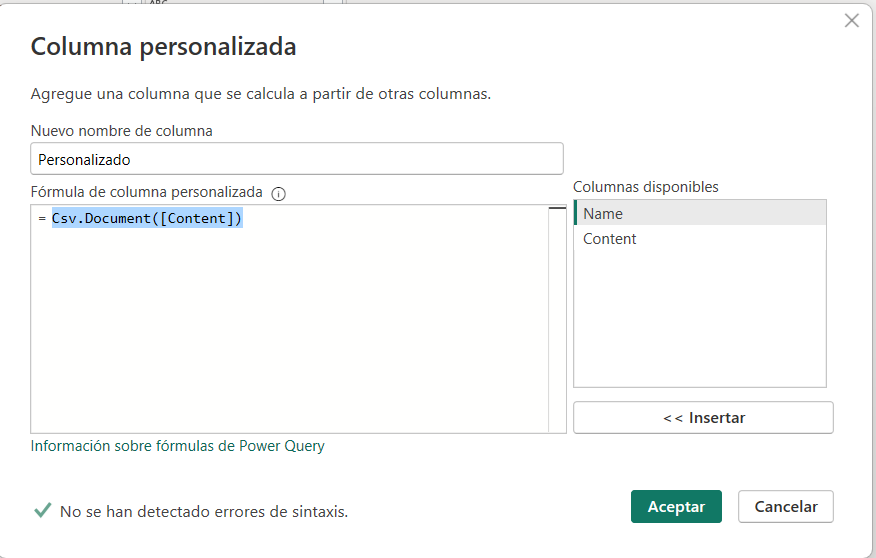Click the [Content] reference in the formula

(198, 219)
